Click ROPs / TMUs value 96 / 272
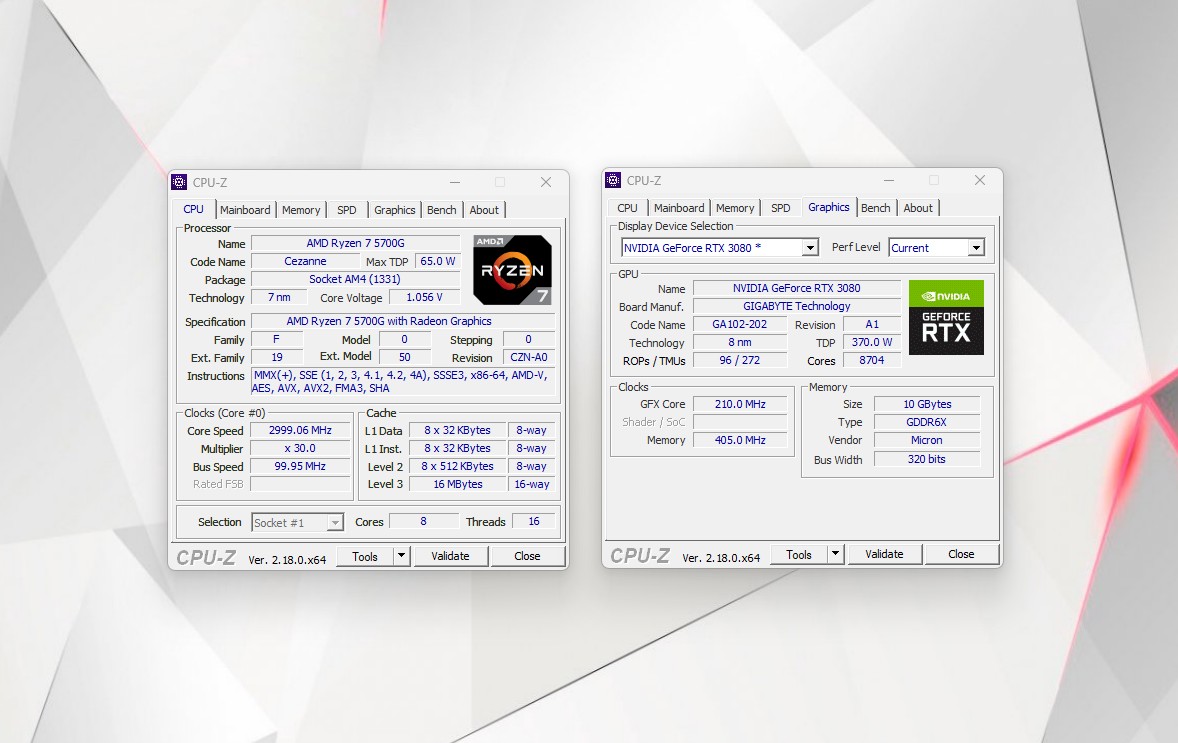The image size is (1178, 743). pos(740,361)
